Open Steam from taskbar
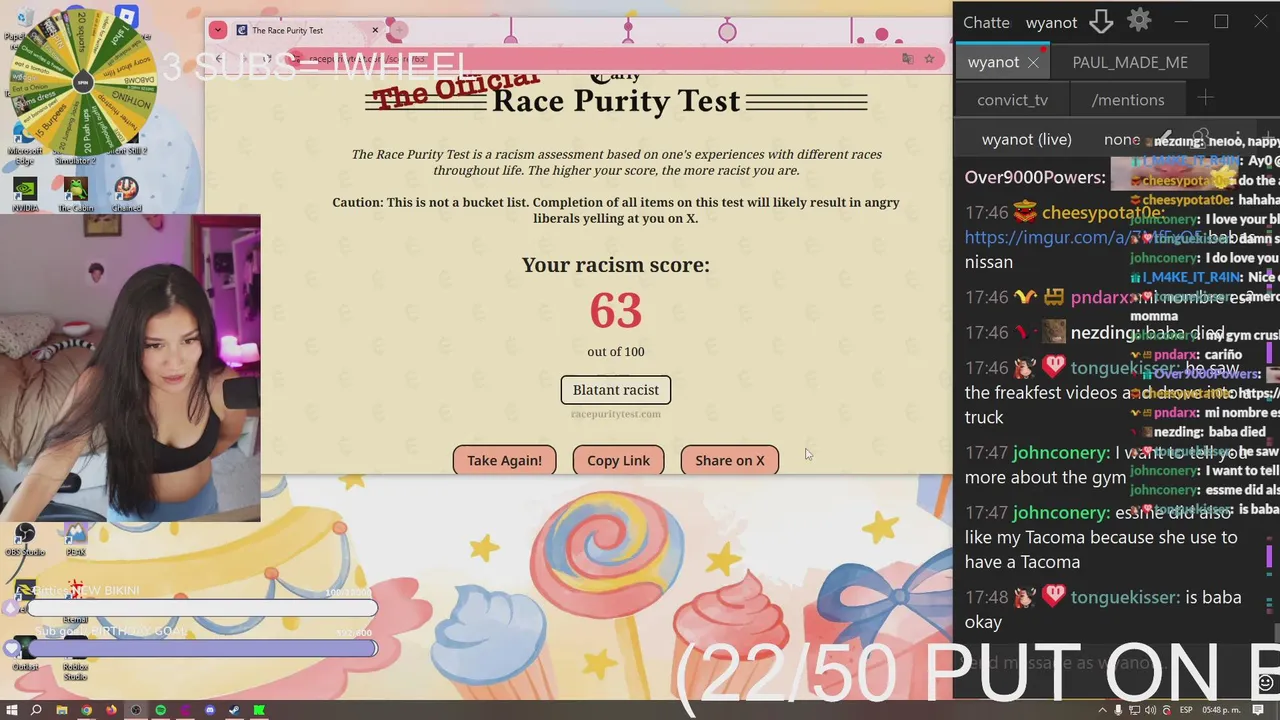Viewport: 1280px width, 720px height. click(234, 710)
